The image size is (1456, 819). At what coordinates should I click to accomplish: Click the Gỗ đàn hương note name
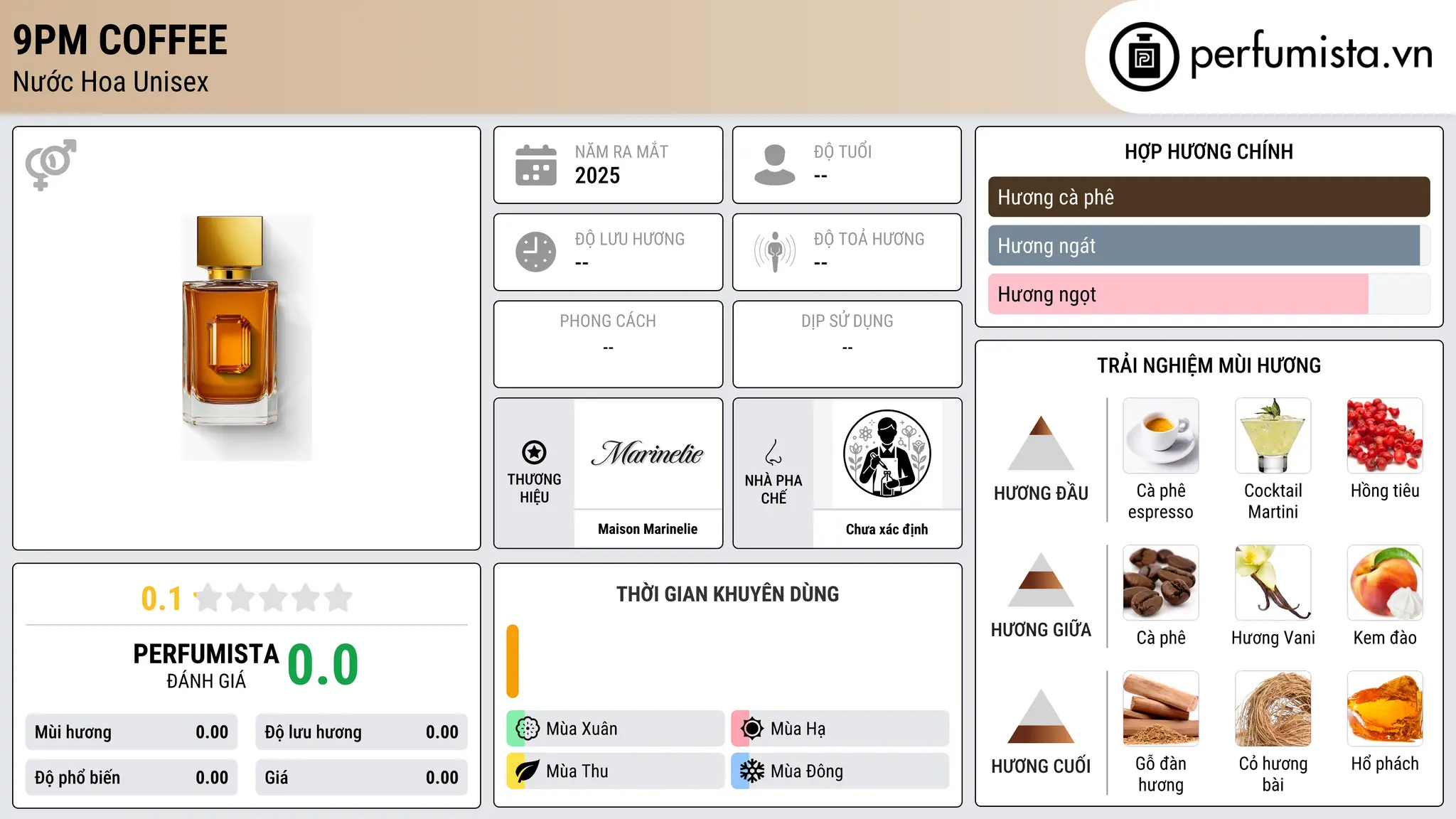(x=1161, y=774)
